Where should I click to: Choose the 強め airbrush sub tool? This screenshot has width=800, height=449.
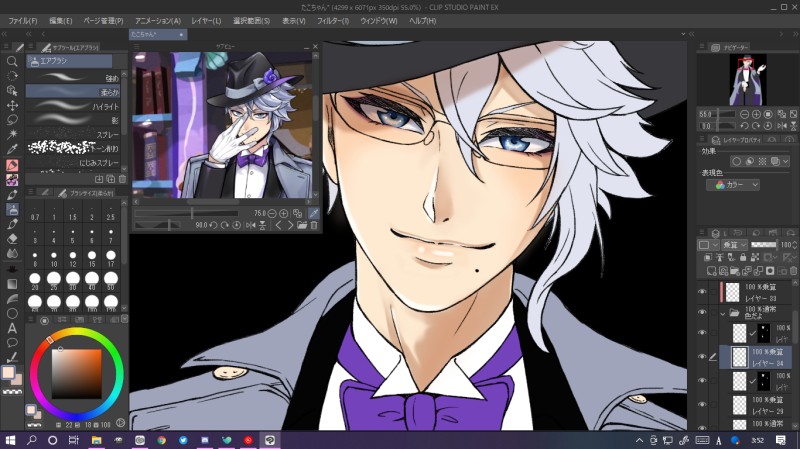pyautogui.click(x=73, y=77)
